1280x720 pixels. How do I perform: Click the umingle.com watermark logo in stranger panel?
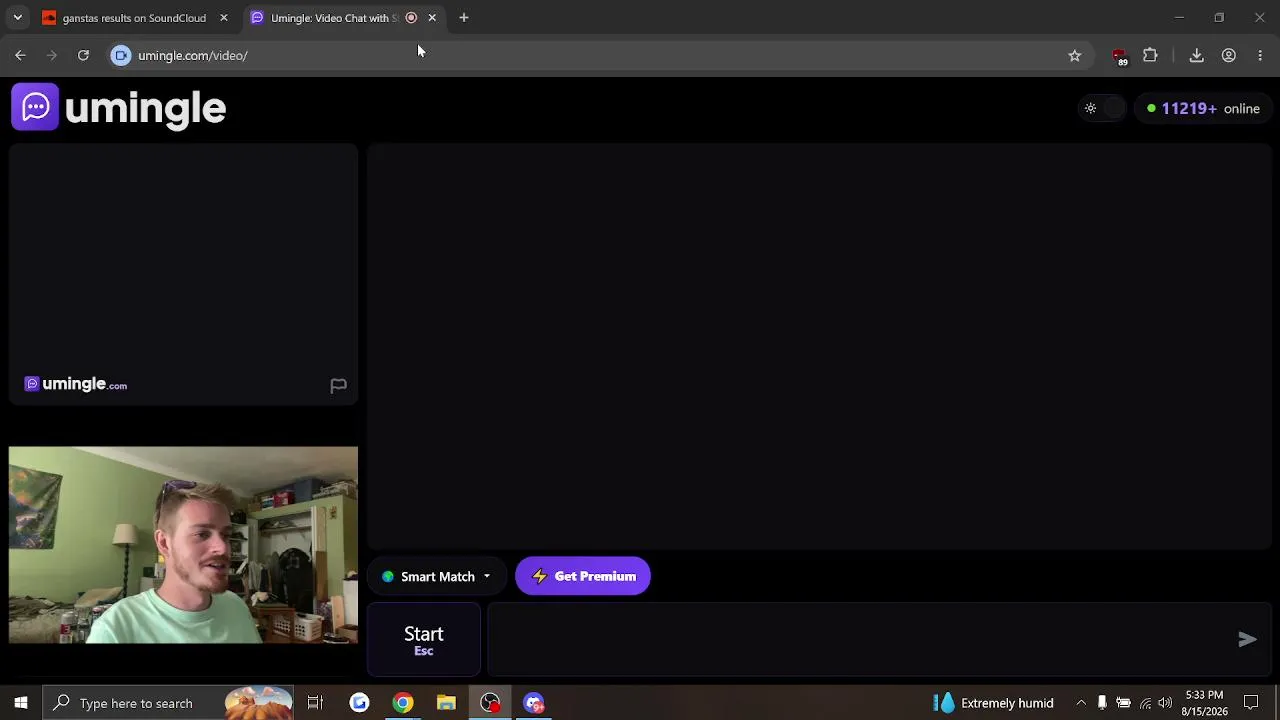point(76,384)
